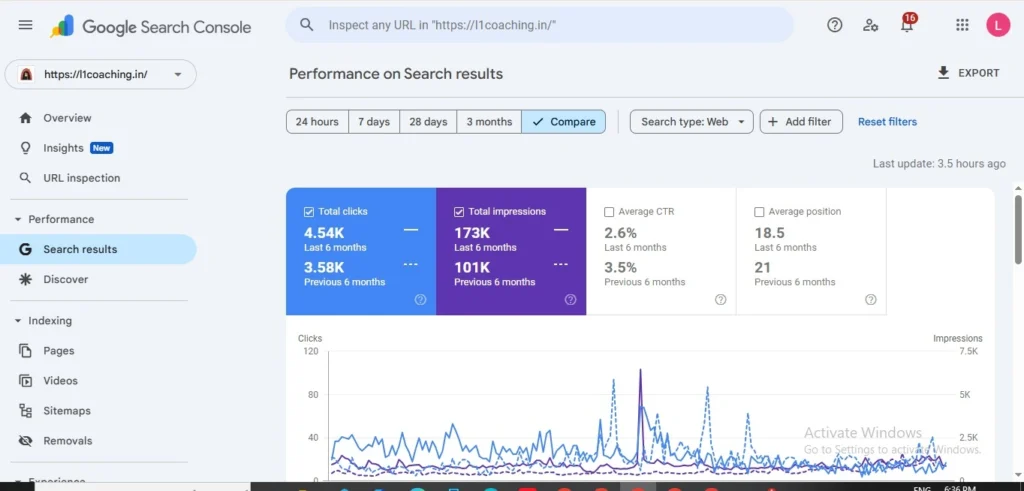Image resolution: width=1024 pixels, height=491 pixels.
Task: Select the 3 months date range
Action: 489,121
